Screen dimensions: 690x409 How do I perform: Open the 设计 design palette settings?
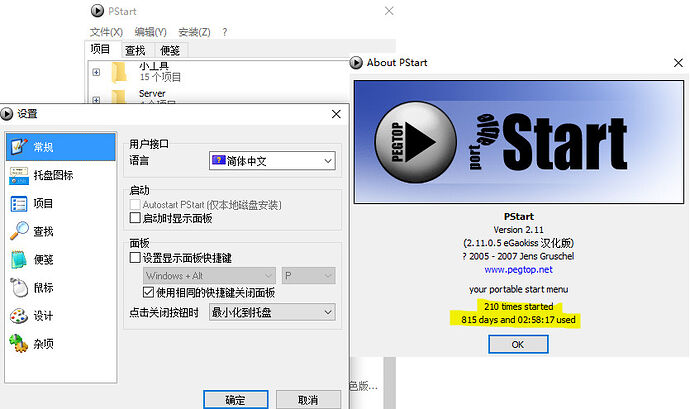18,316
